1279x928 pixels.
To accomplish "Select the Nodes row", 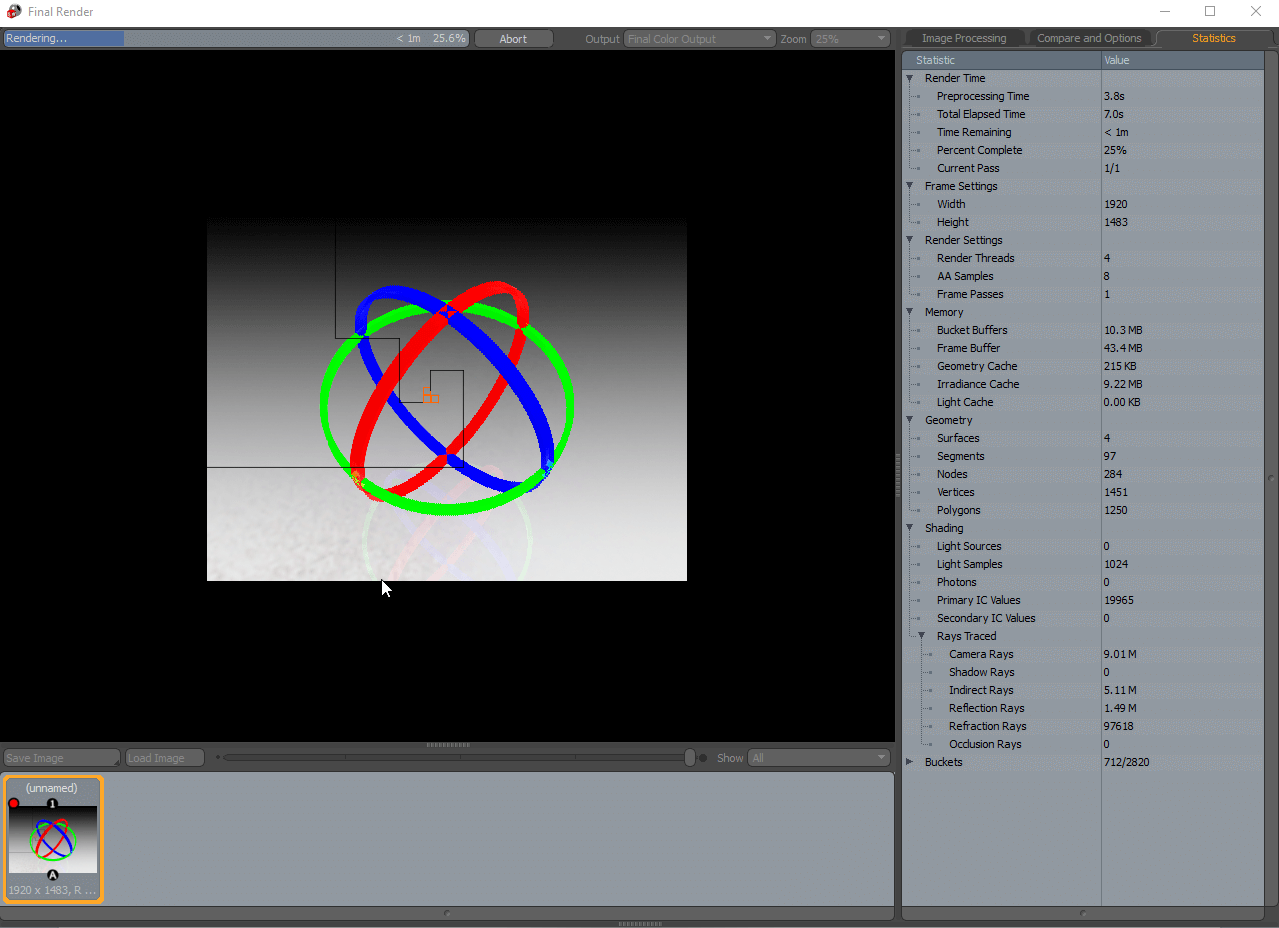I will coord(1084,474).
